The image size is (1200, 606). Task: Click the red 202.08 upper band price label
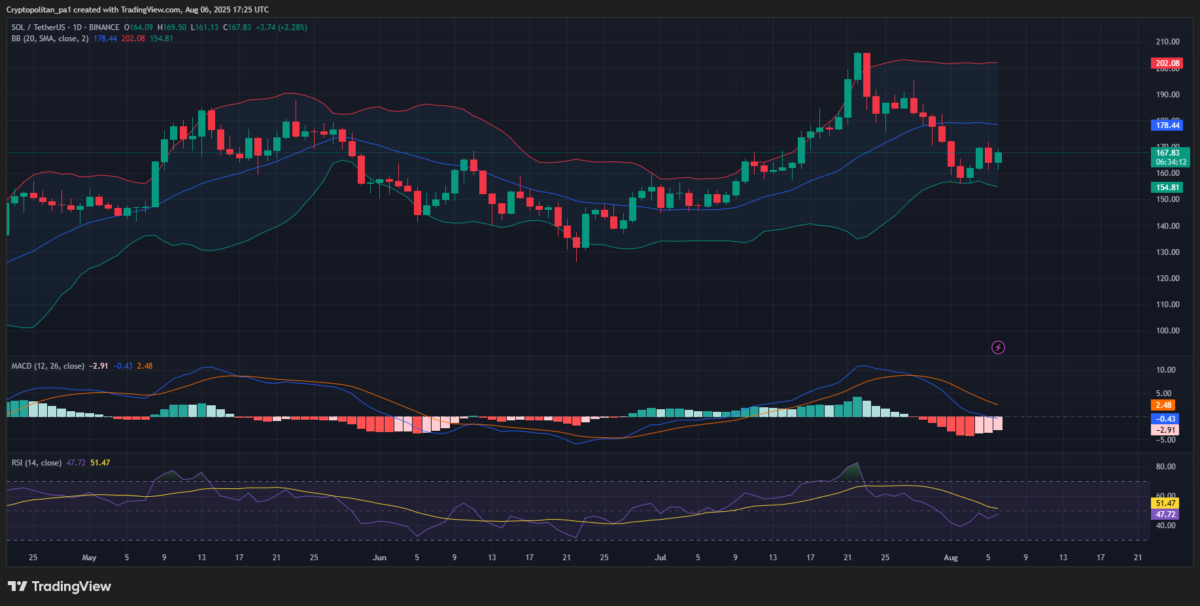[1166, 63]
